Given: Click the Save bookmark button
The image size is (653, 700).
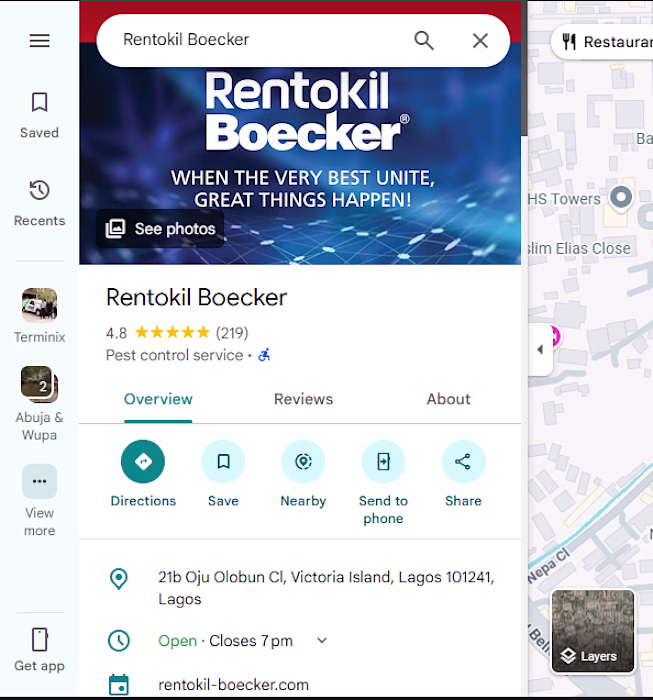Looking at the screenshot, I should point(223,462).
